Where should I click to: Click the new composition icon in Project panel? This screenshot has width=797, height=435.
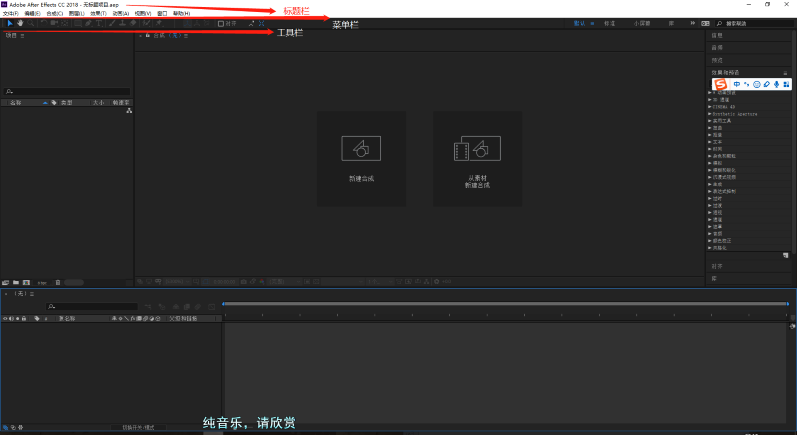pos(26,283)
